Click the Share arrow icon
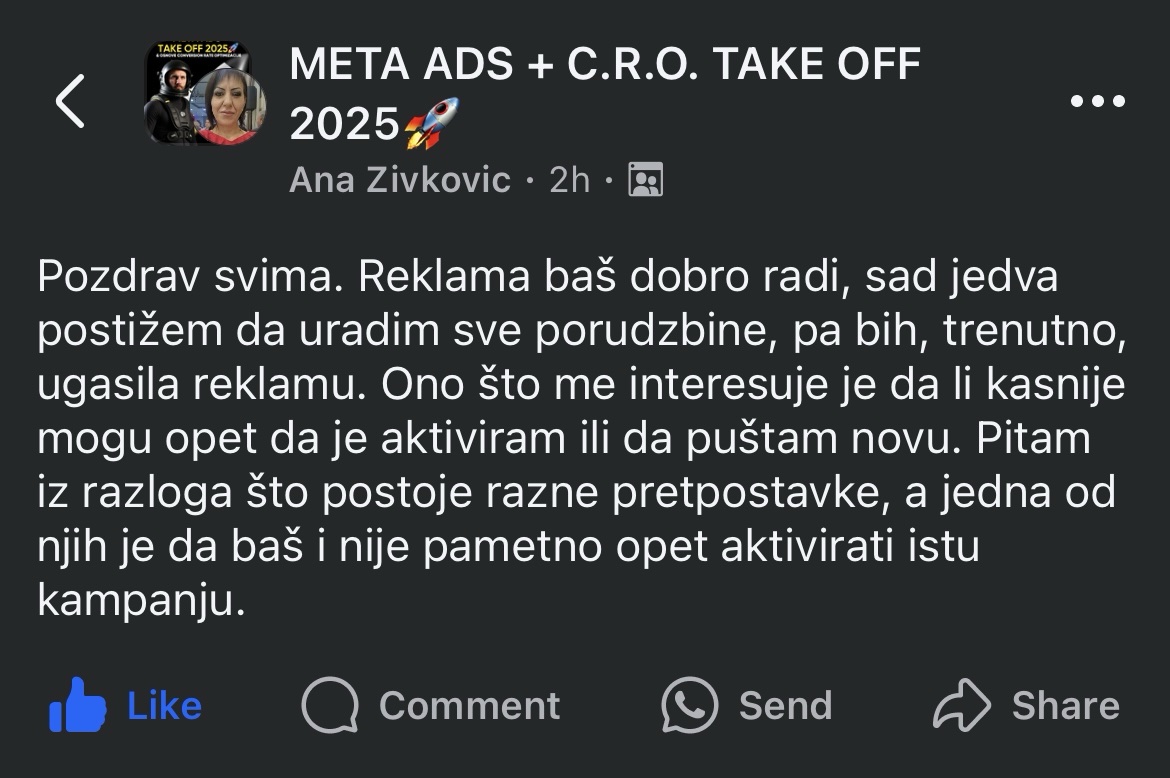 point(961,706)
